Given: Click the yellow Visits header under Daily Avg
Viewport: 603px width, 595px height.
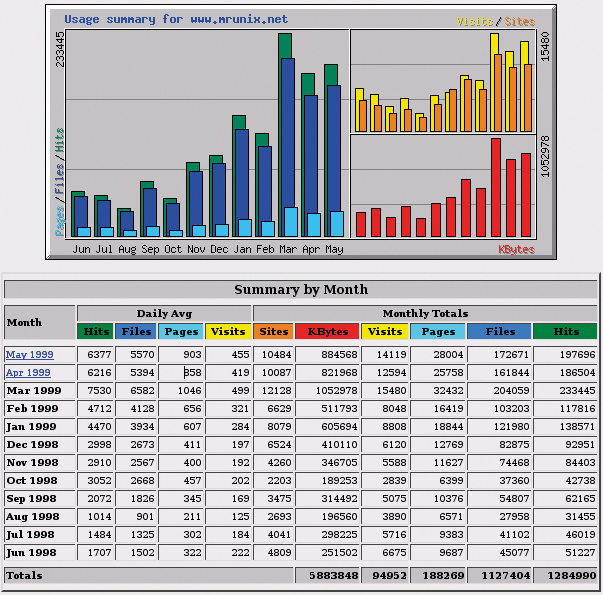Looking at the screenshot, I should (228, 331).
